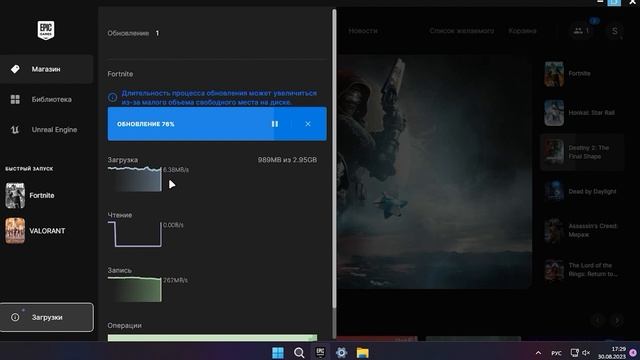Click the Загрузки info icon
The width and height of the screenshot is (640, 360).
(x=15, y=317)
